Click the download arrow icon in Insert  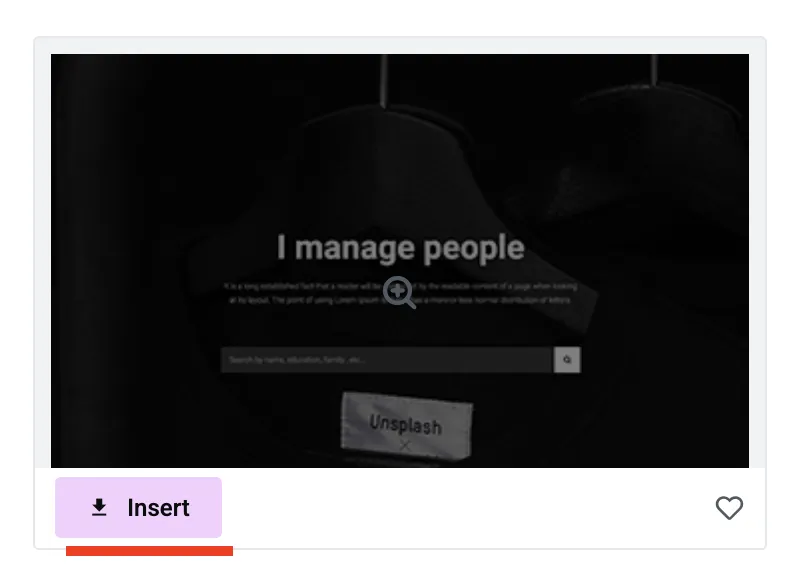coord(99,508)
